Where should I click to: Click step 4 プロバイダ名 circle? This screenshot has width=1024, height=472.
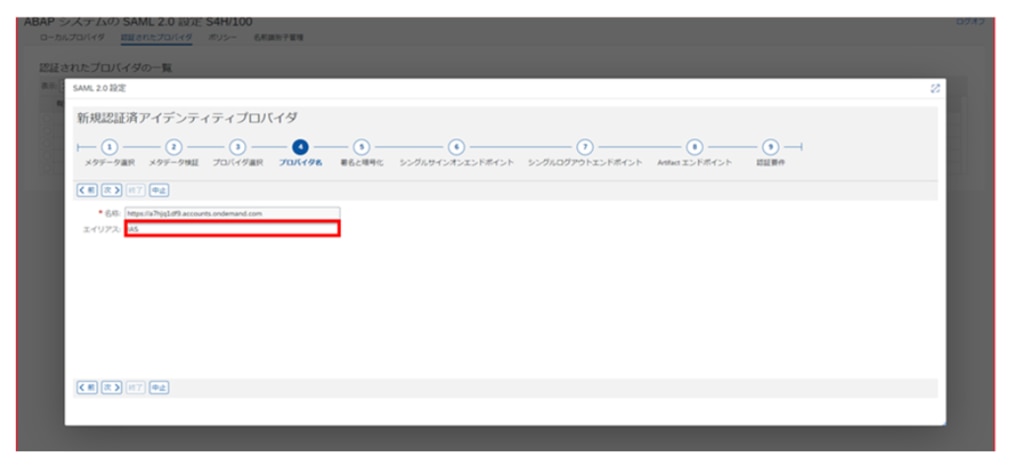click(300, 147)
